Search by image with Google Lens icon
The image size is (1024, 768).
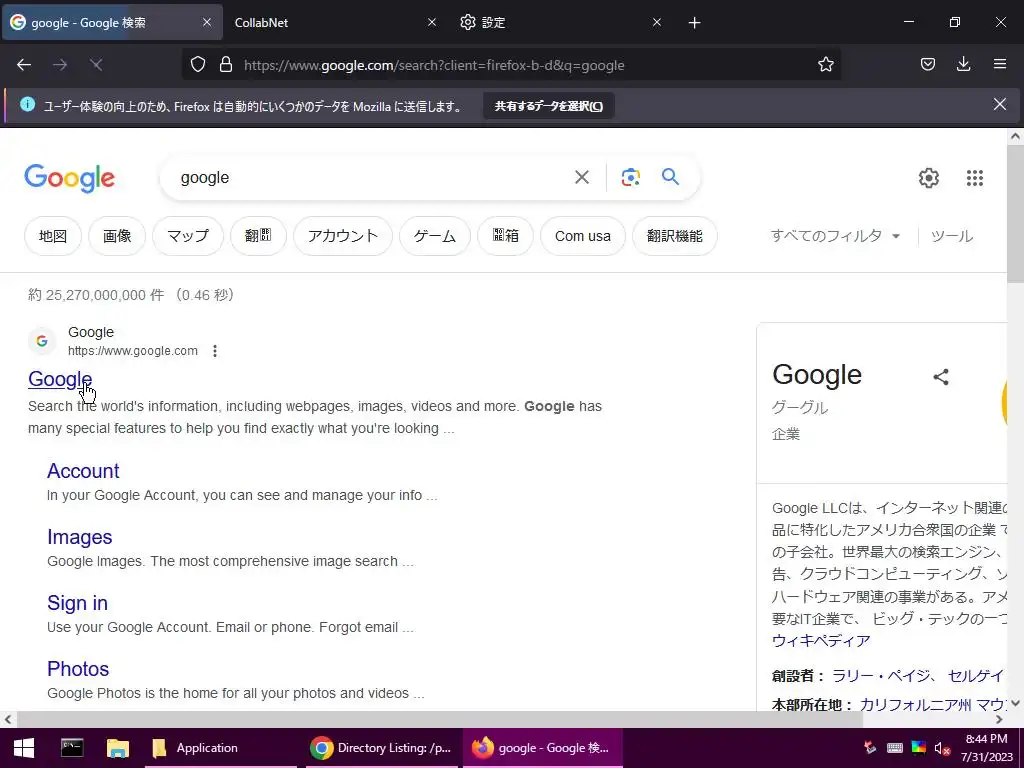(x=630, y=177)
